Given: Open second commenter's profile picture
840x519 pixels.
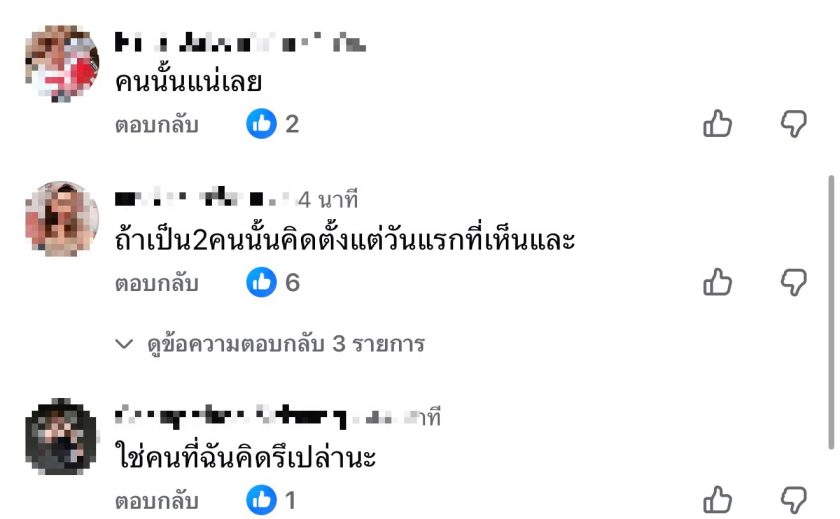Looking at the screenshot, I should (62, 218).
